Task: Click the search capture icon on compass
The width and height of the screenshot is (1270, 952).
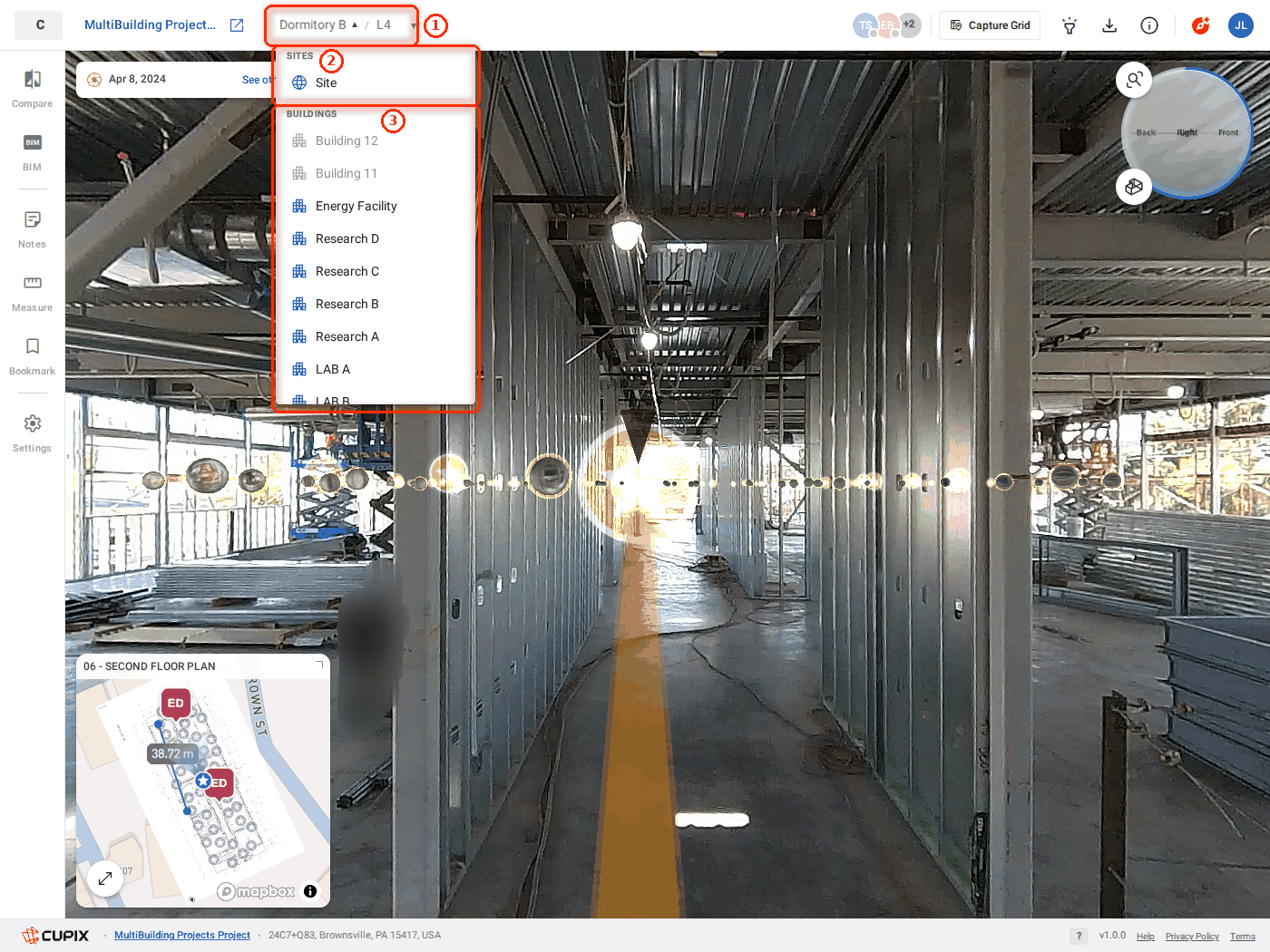Action: point(1134,80)
